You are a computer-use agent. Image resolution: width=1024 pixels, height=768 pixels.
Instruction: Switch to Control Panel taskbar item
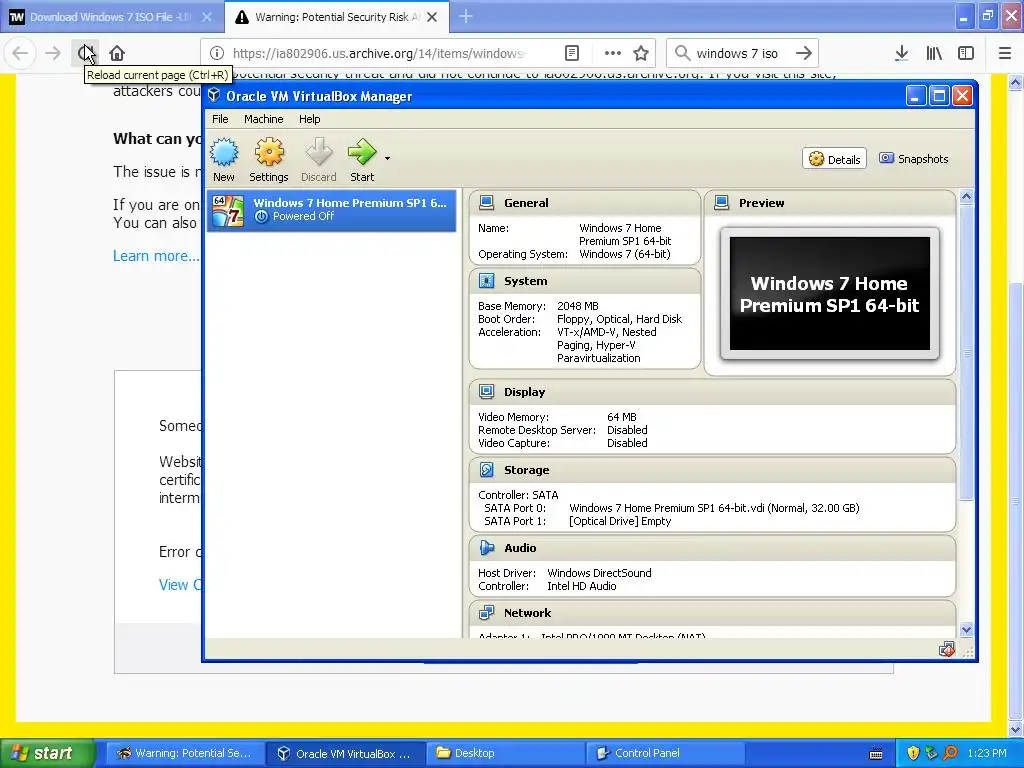(665, 753)
